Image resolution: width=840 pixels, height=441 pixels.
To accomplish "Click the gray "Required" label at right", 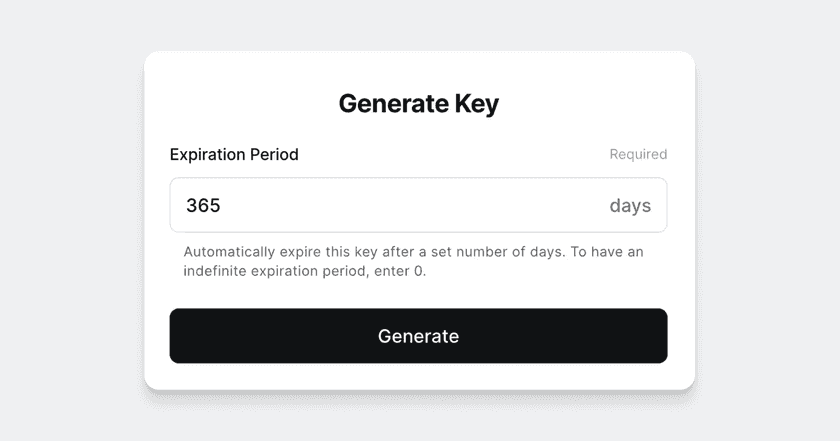I will coord(638,154).
